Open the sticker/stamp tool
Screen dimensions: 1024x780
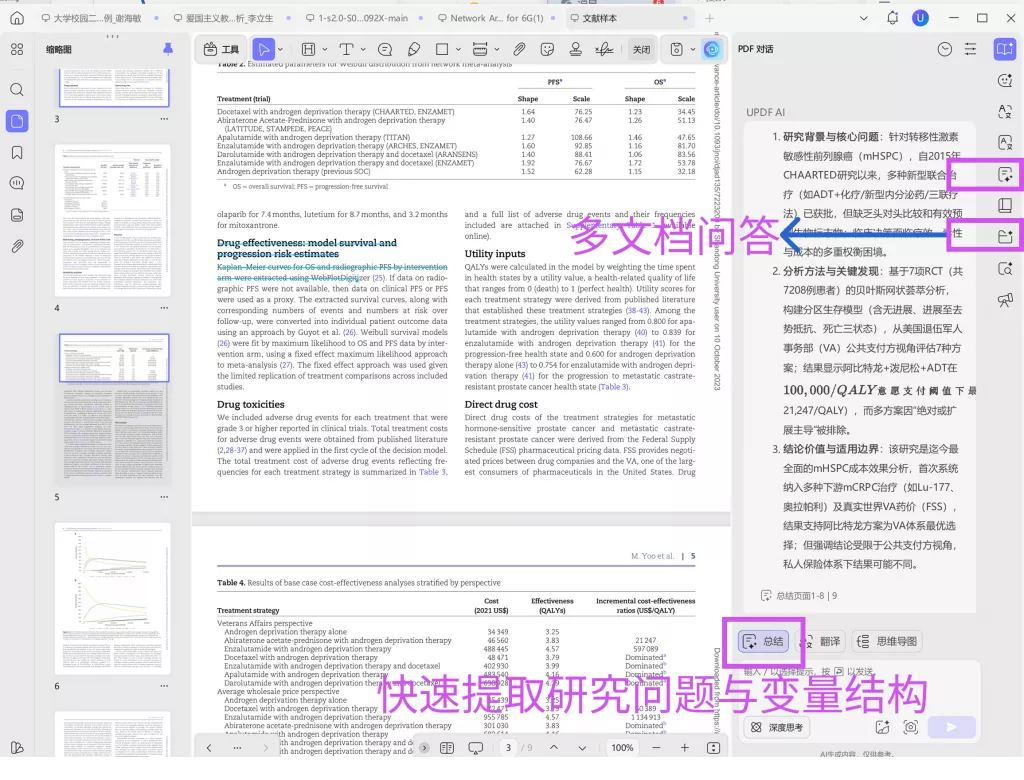point(547,49)
